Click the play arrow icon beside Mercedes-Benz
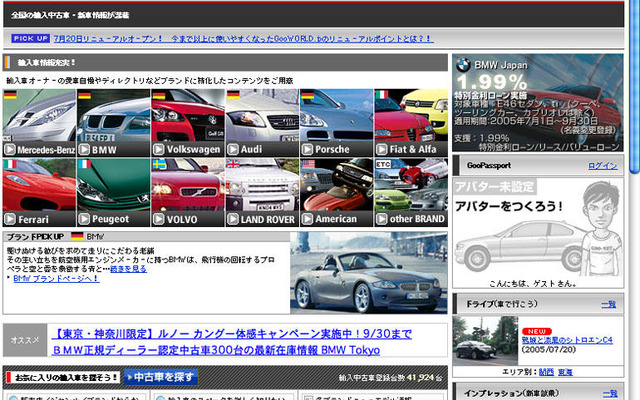This screenshot has width=640, height=400. point(10,150)
